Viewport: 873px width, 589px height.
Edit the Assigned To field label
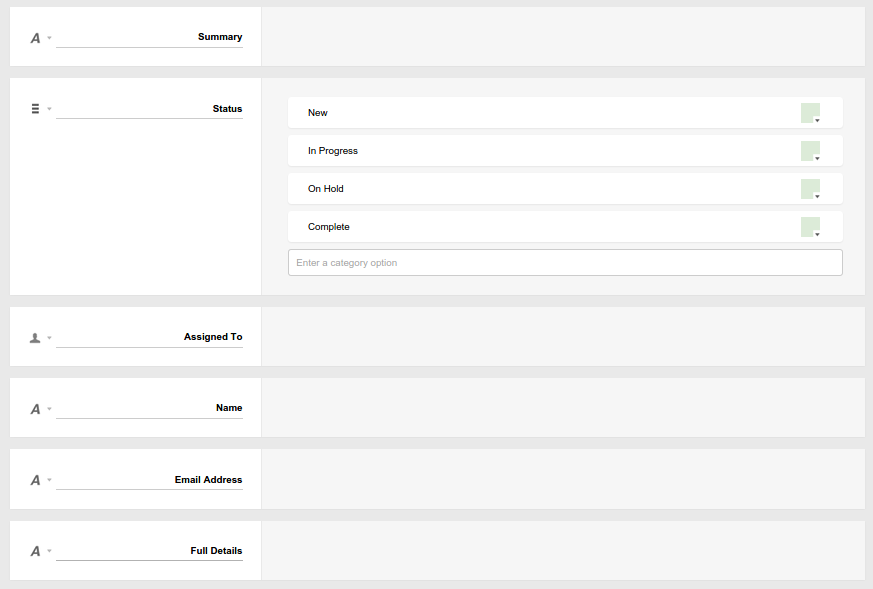coord(149,337)
